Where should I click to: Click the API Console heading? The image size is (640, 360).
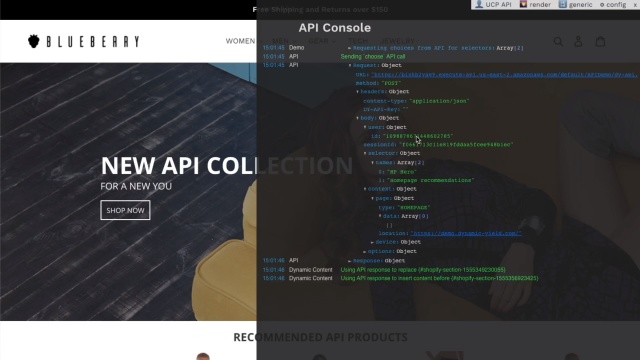[335, 28]
